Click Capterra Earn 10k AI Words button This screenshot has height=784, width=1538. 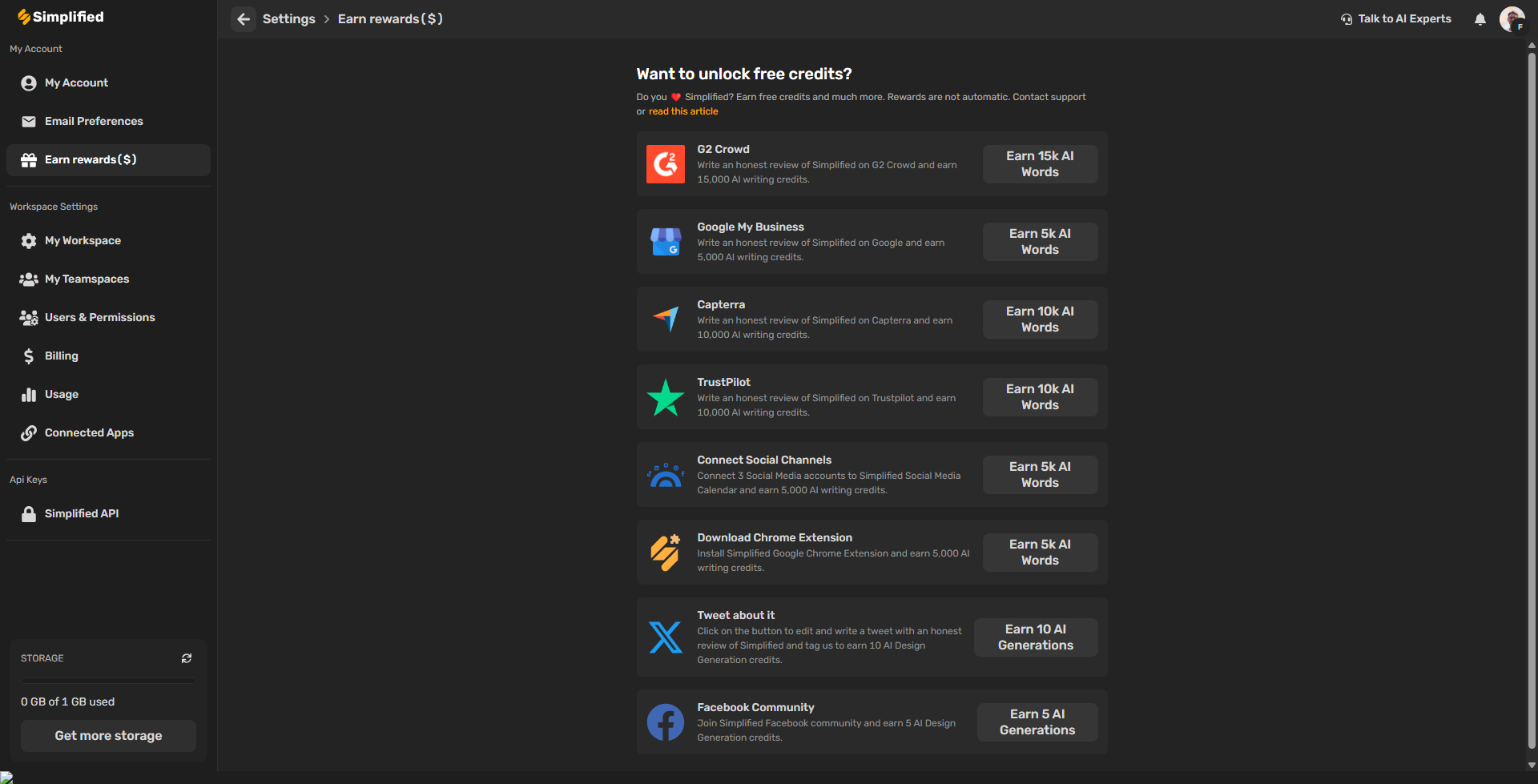click(x=1040, y=320)
